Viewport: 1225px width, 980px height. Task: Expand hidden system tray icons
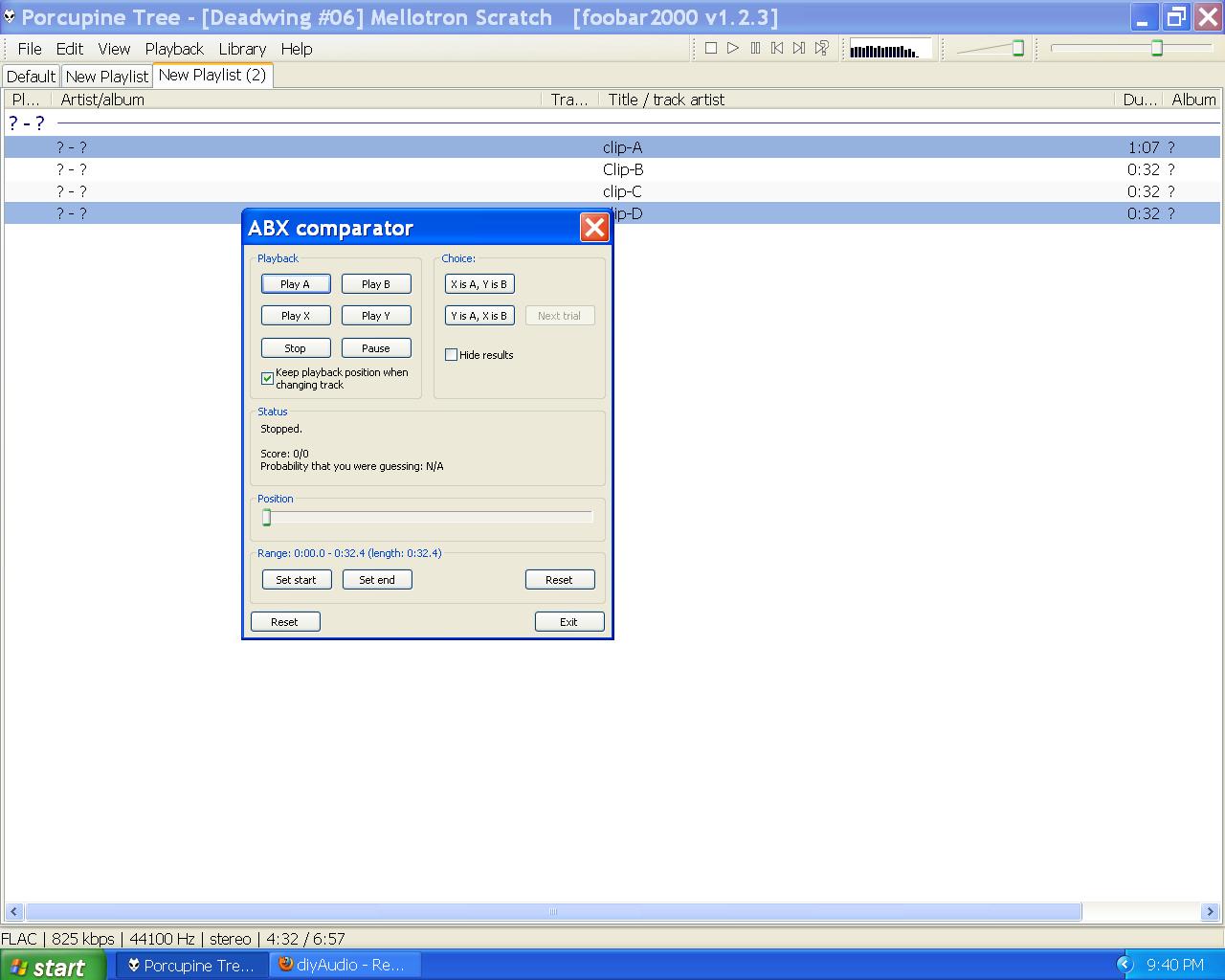click(1125, 965)
